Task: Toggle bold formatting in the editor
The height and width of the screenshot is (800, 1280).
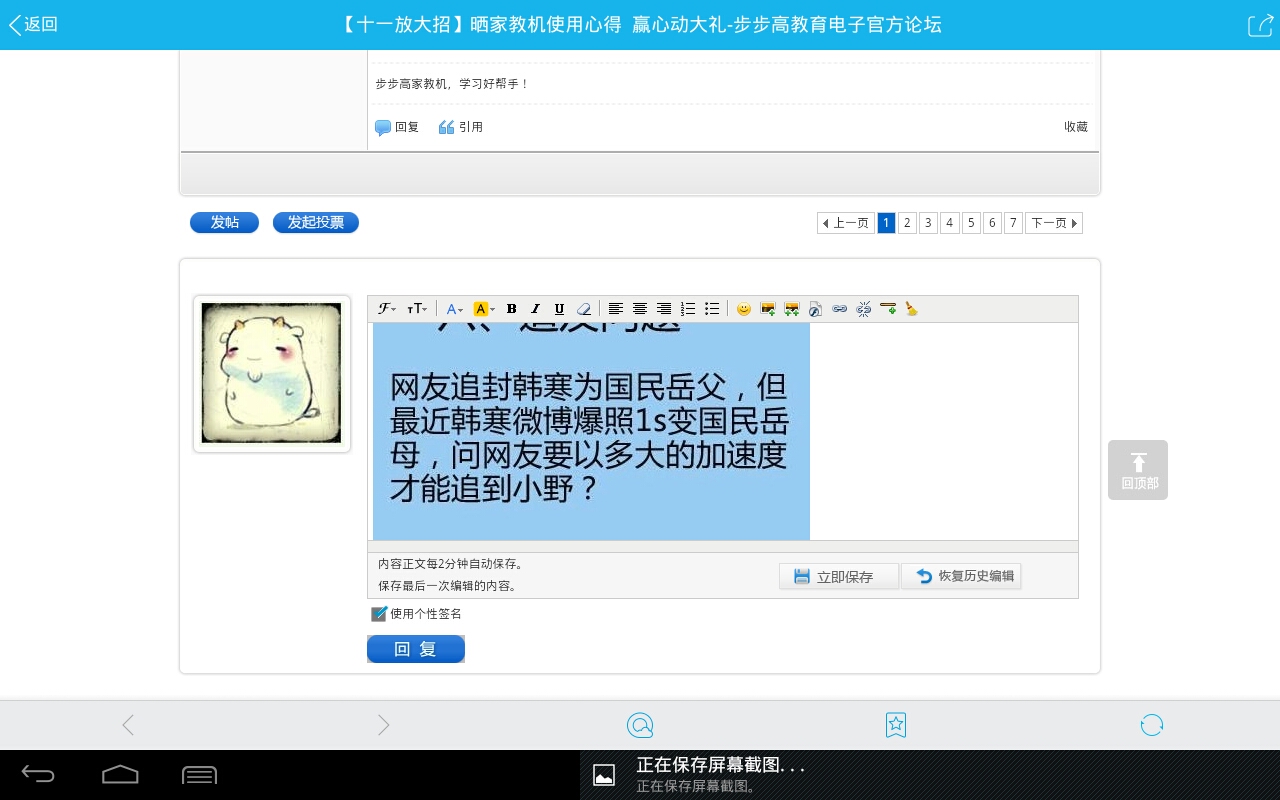Action: [511, 309]
